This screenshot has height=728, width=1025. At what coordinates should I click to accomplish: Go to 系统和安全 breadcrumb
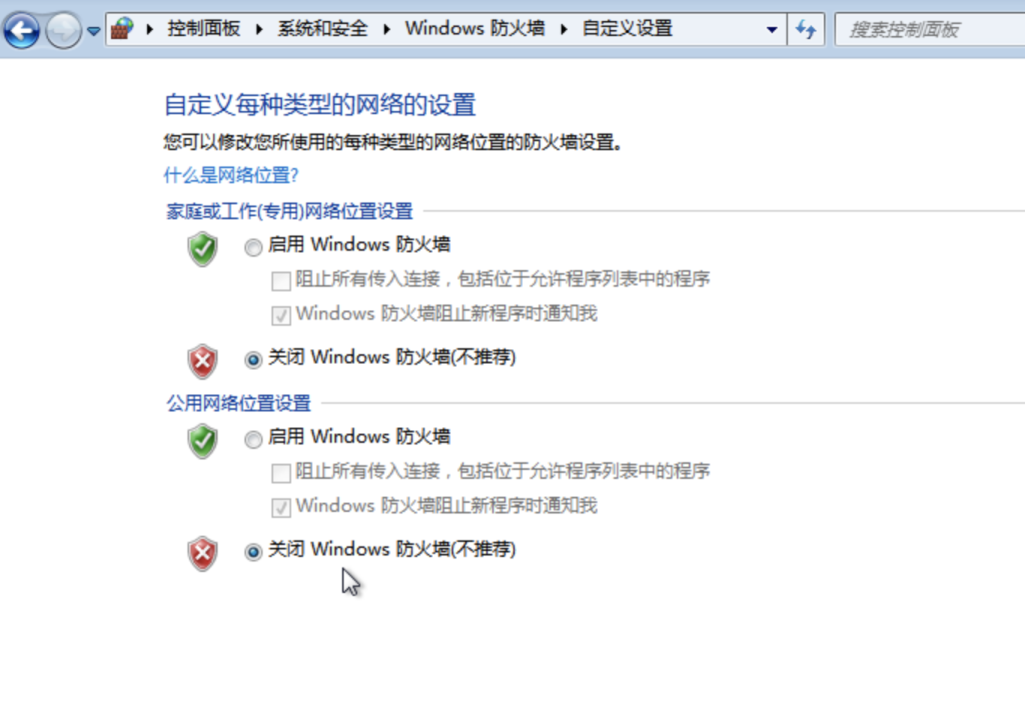[322, 29]
